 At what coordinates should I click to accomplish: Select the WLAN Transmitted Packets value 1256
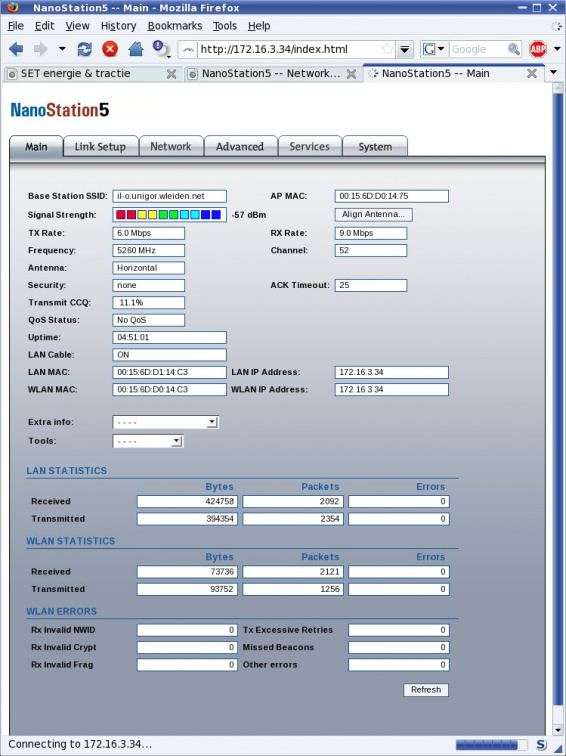point(293,589)
